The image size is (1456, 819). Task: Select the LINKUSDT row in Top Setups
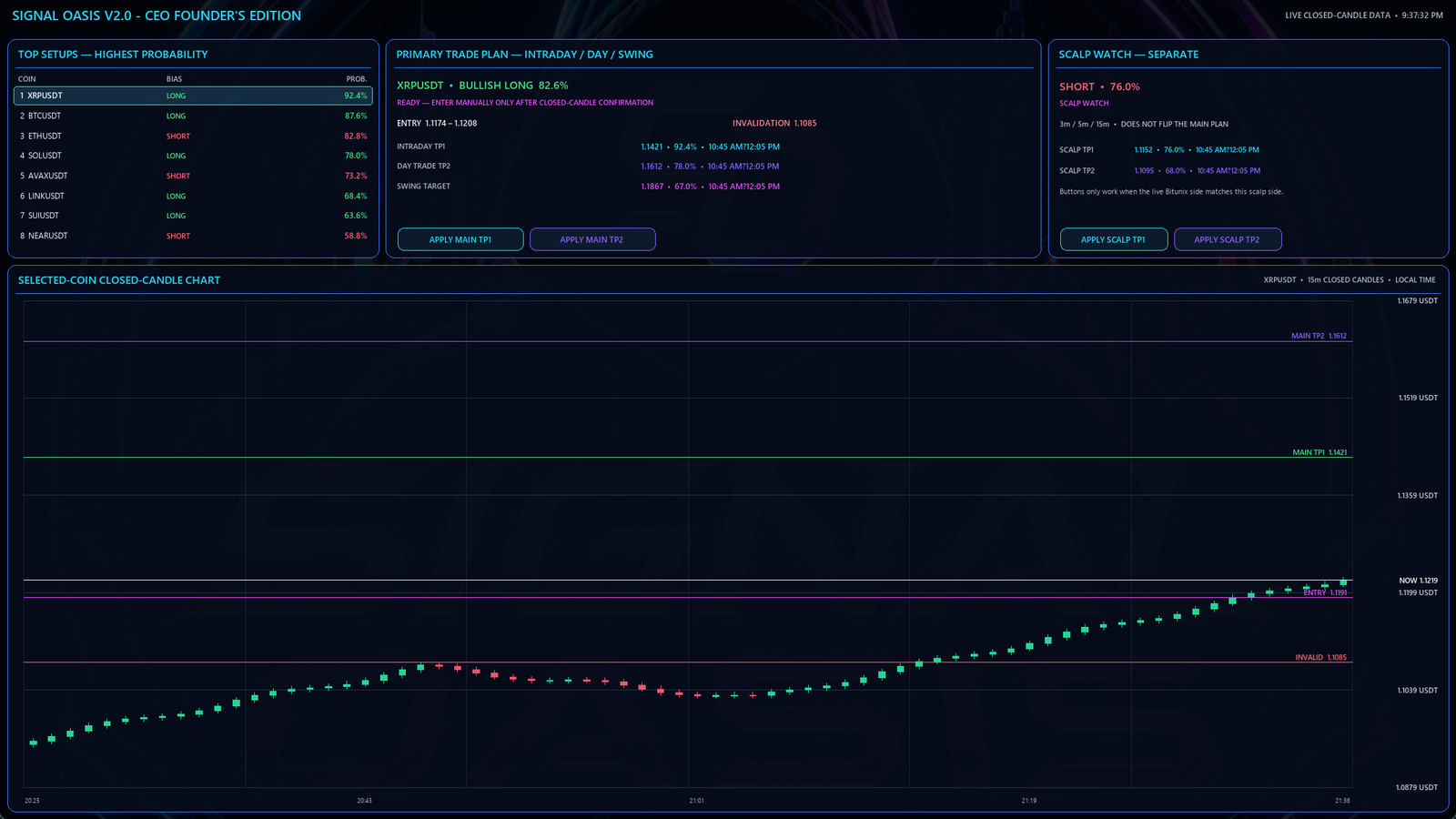coord(193,196)
